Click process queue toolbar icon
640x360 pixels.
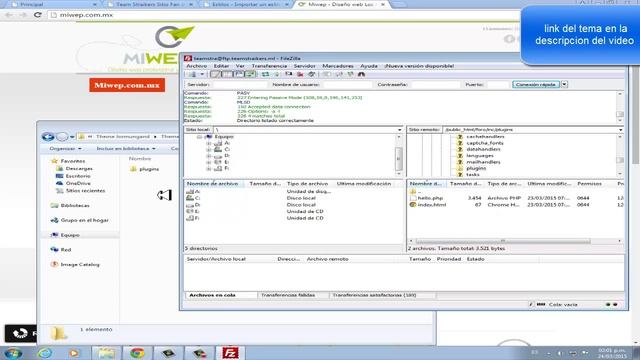(x=277, y=74)
